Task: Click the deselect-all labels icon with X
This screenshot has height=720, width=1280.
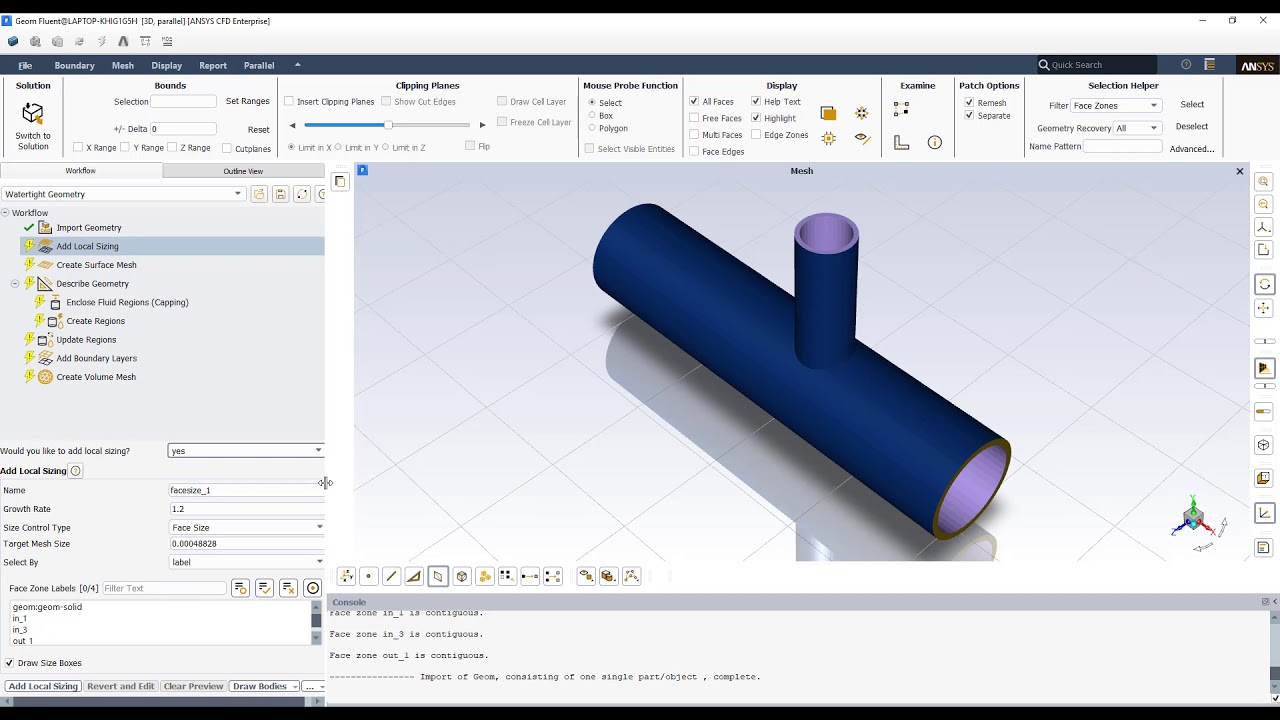Action: [x=288, y=588]
